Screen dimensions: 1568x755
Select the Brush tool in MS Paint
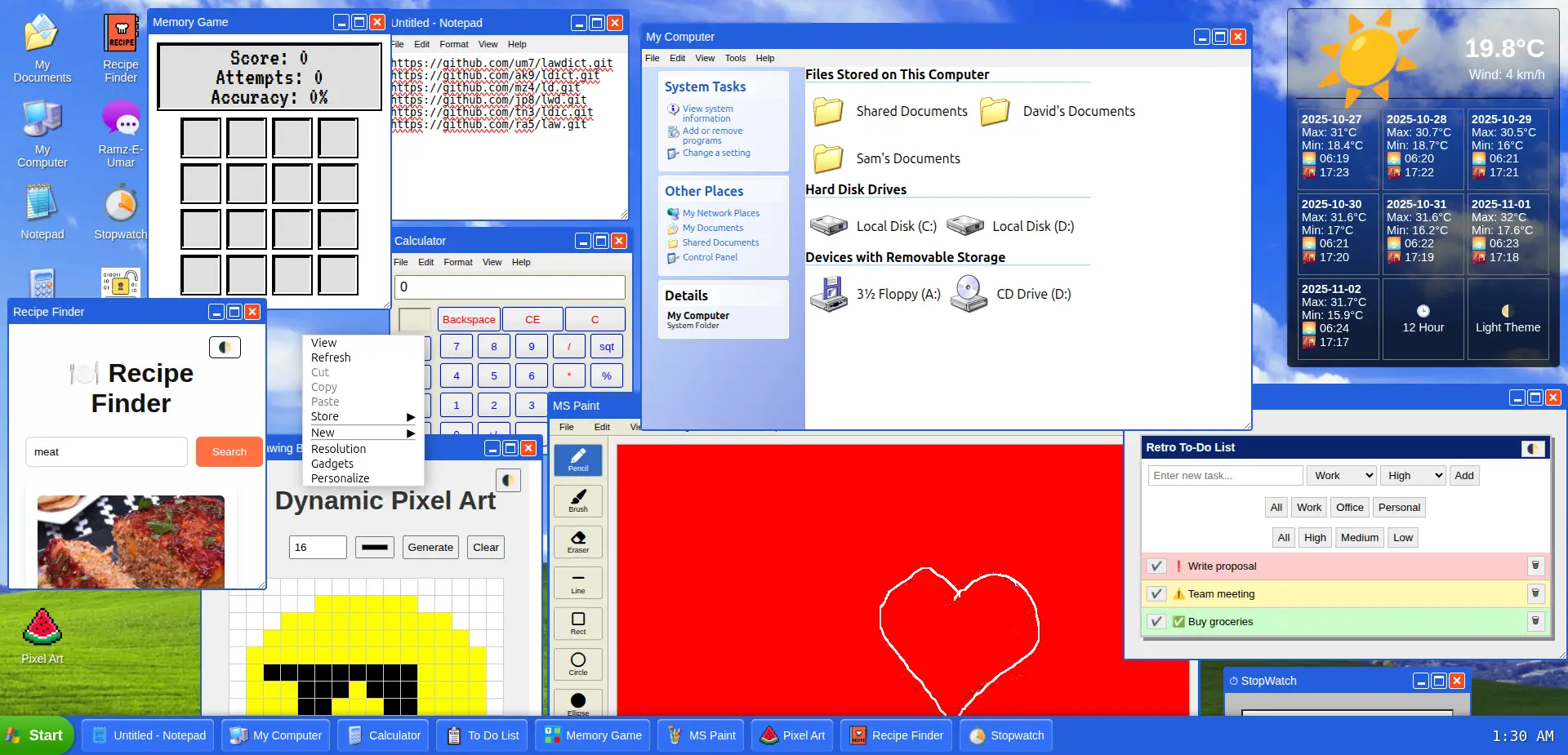click(577, 500)
